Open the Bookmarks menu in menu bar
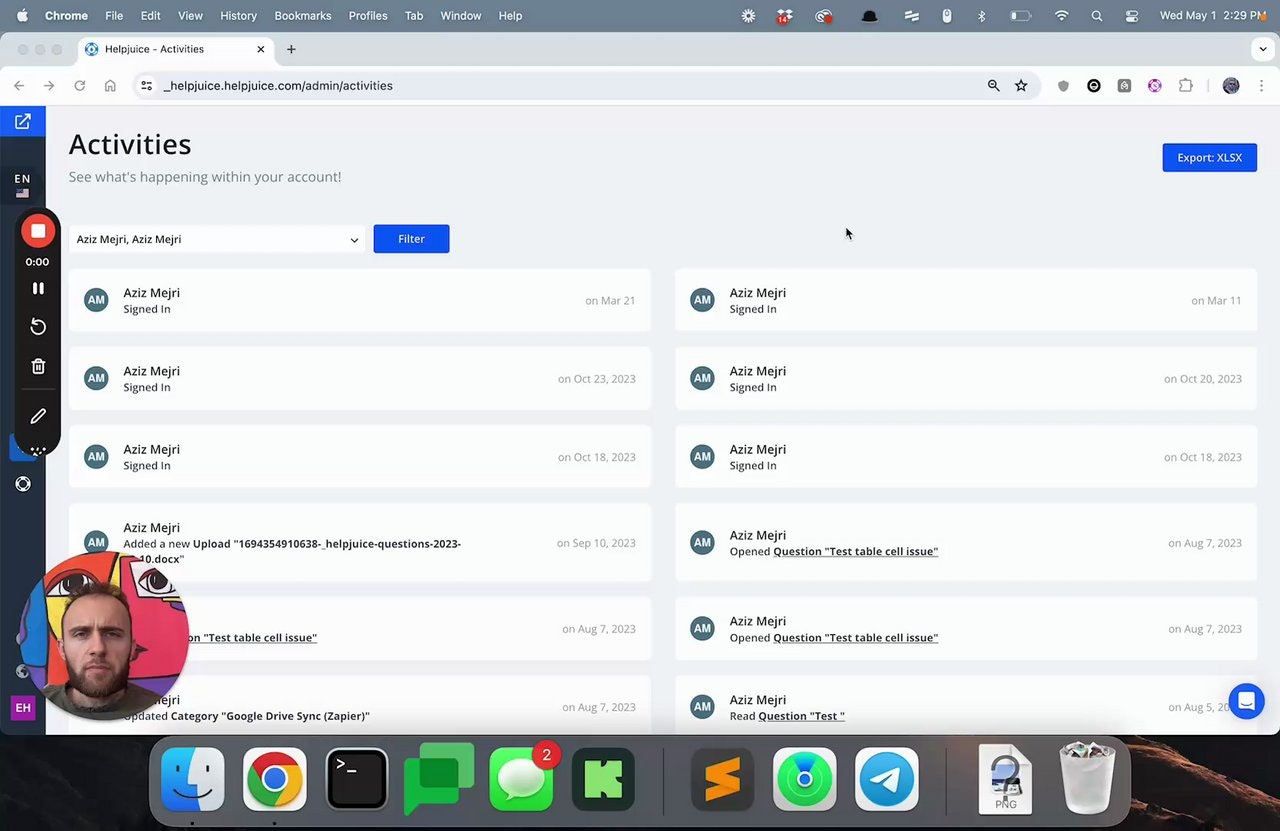Image resolution: width=1280 pixels, height=831 pixels. [x=302, y=16]
